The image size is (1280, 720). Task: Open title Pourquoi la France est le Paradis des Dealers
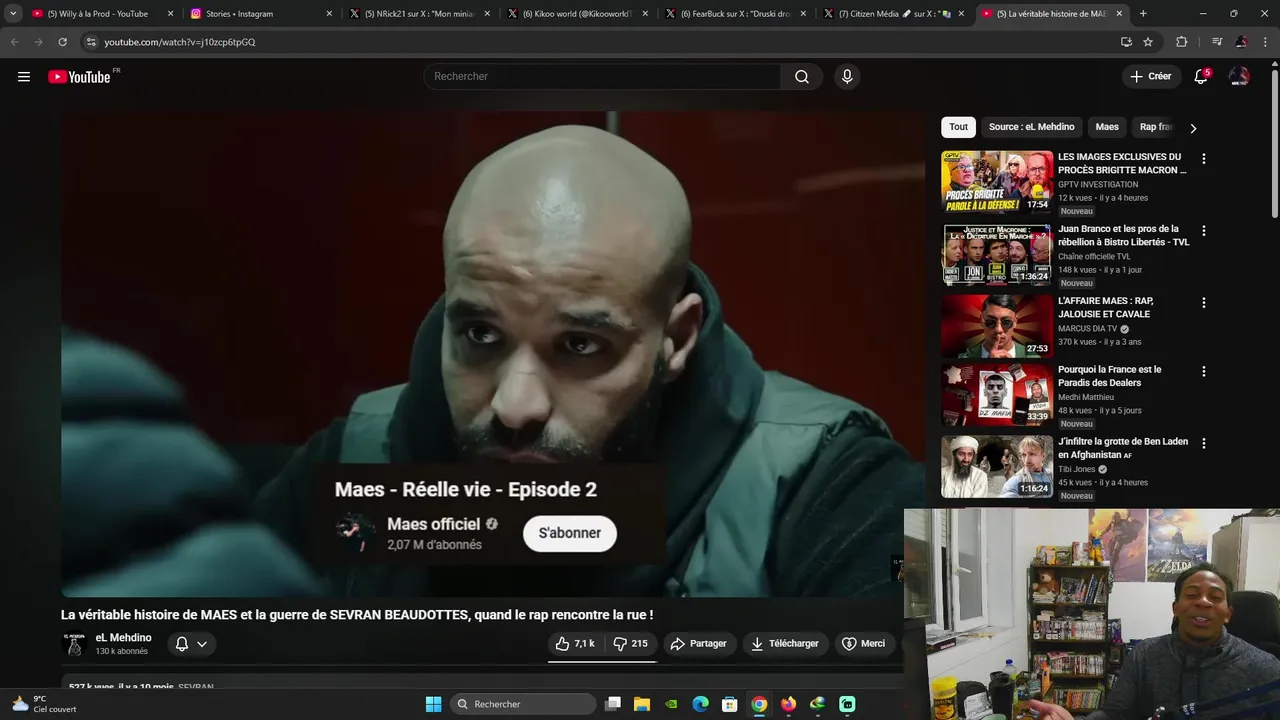click(1110, 376)
